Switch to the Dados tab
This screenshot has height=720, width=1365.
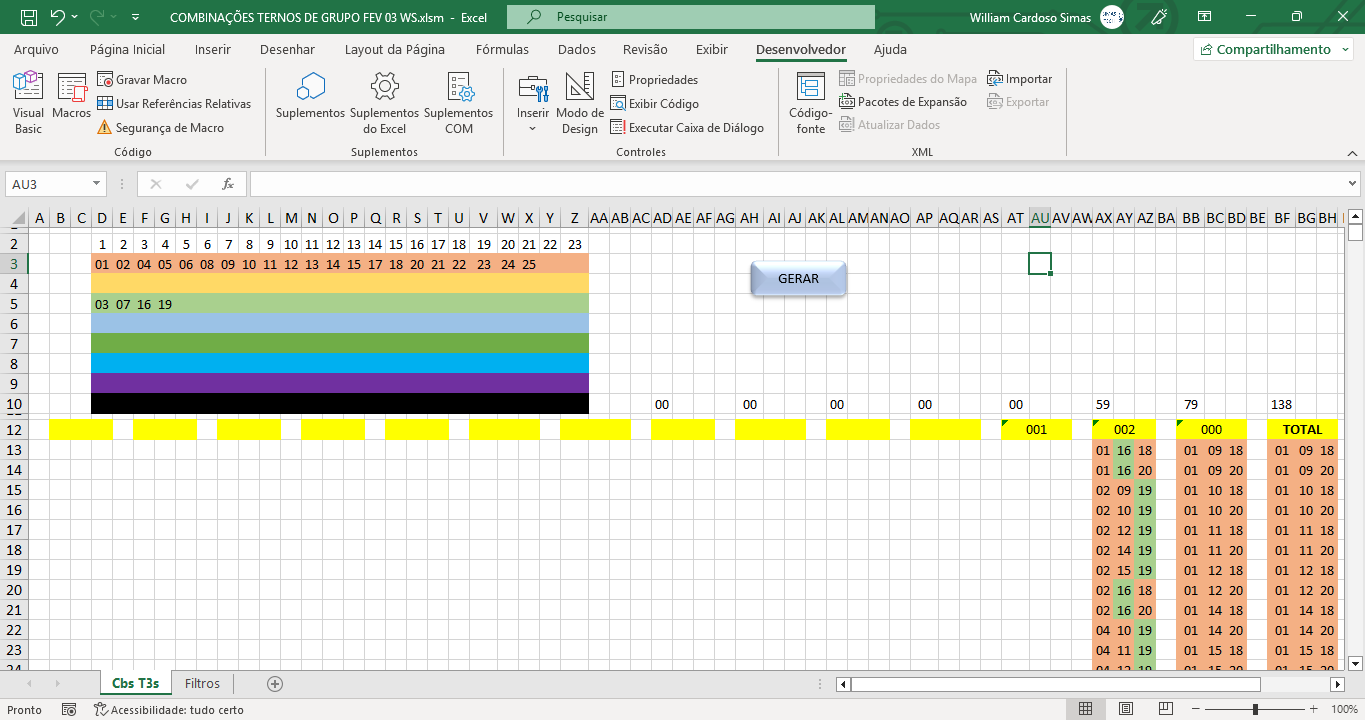[577, 49]
